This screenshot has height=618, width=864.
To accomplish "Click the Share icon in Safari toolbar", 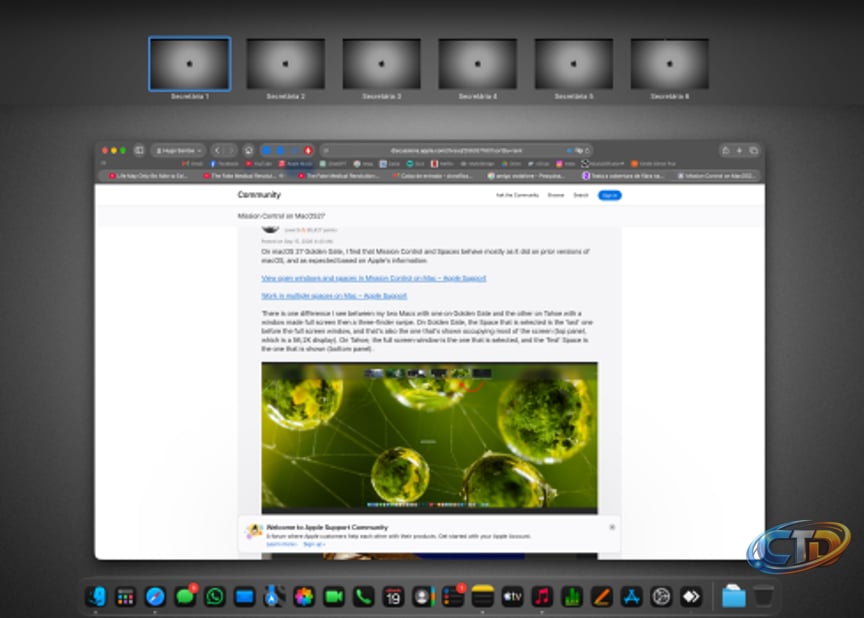I will click(726, 150).
